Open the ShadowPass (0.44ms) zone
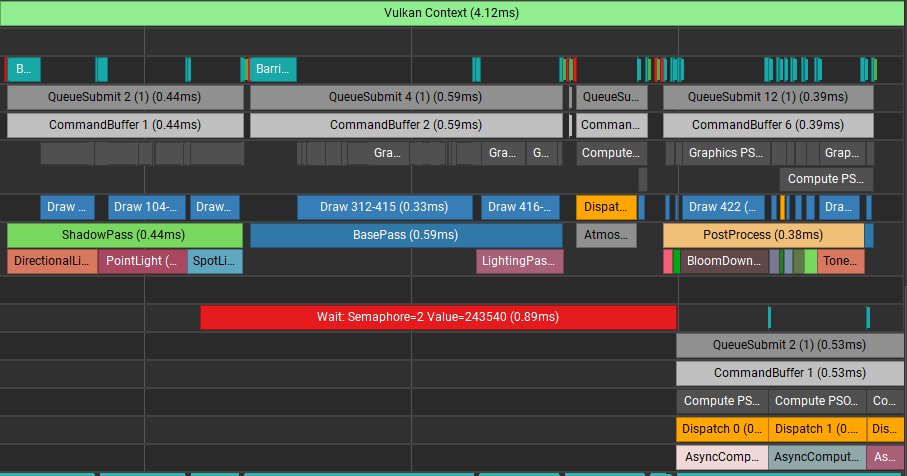 click(125, 235)
